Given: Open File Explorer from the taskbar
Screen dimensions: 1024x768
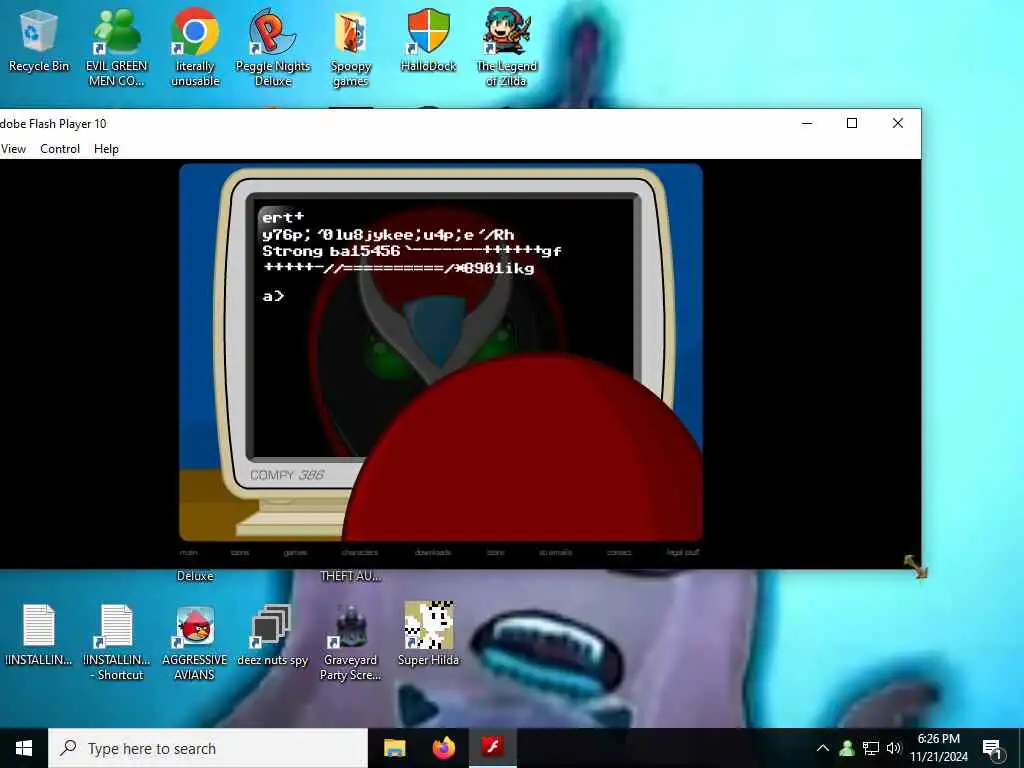Looking at the screenshot, I should 394,748.
